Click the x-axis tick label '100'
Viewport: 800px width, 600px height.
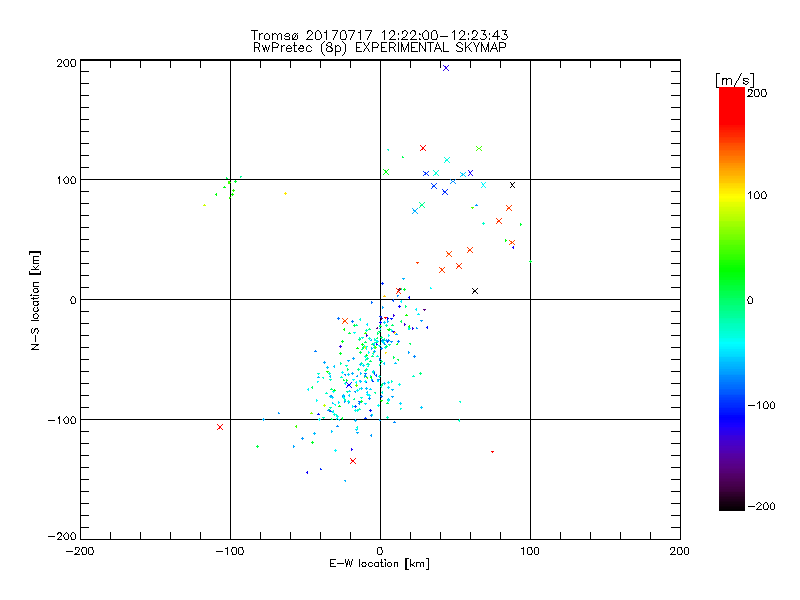point(530,552)
